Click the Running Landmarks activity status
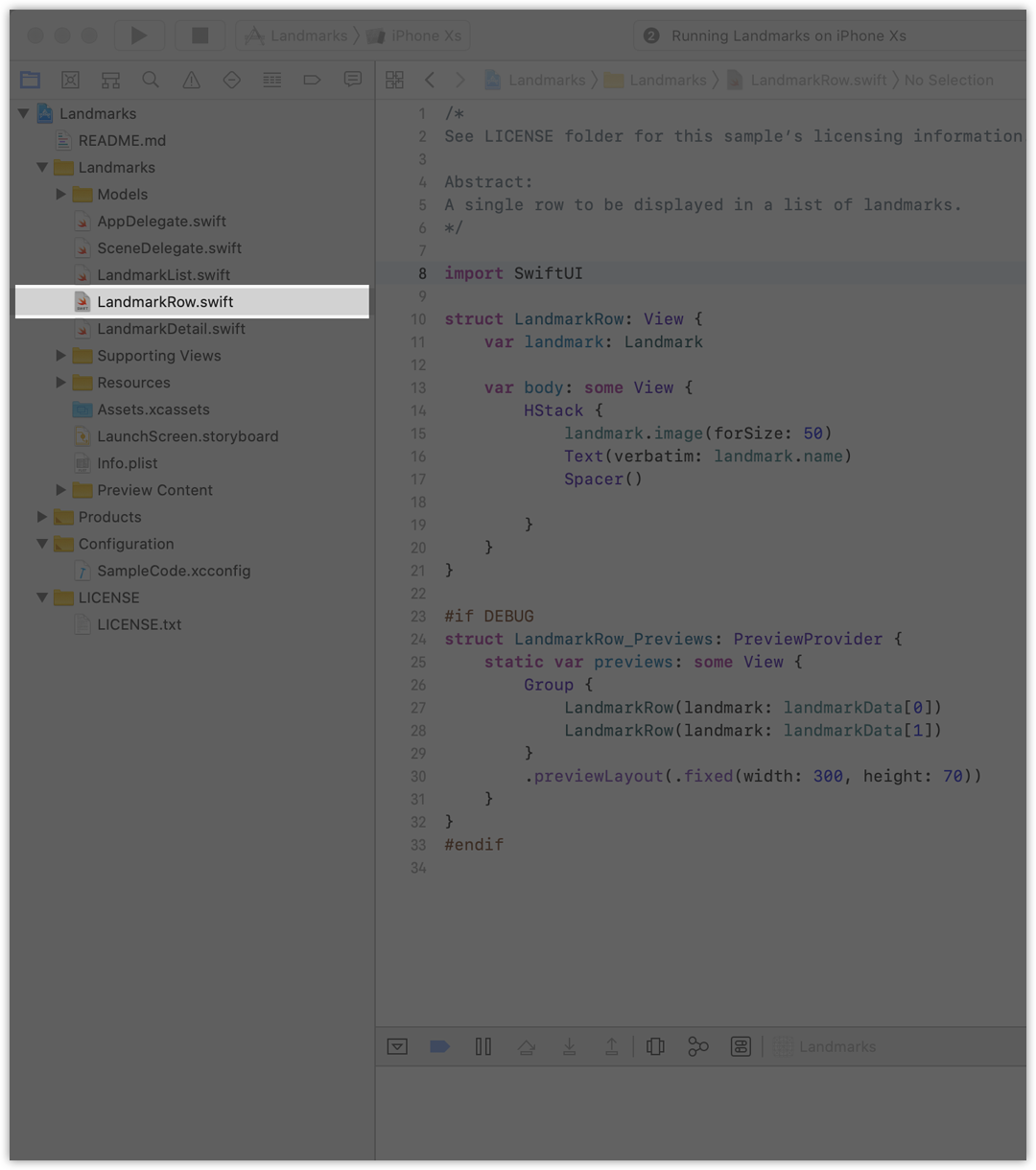Screen dimensions: 1036x1170 tap(789, 35)
